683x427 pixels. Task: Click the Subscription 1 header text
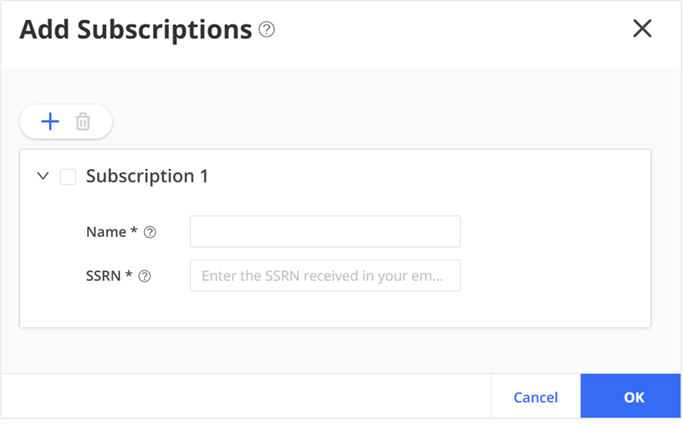click(147, 176)
